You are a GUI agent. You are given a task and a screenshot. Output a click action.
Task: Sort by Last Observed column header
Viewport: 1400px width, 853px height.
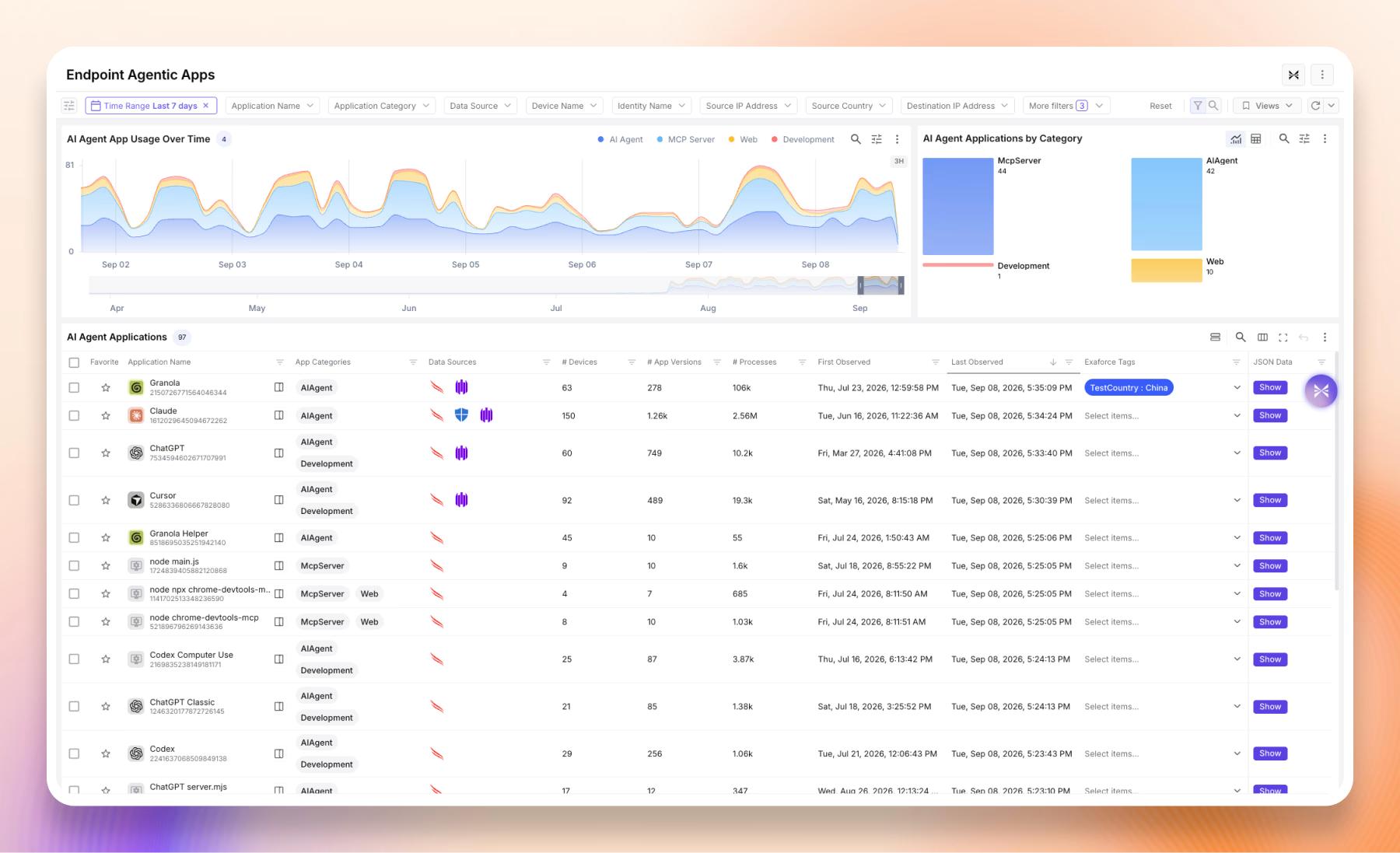pyautogui.click(x=977, y=362)
